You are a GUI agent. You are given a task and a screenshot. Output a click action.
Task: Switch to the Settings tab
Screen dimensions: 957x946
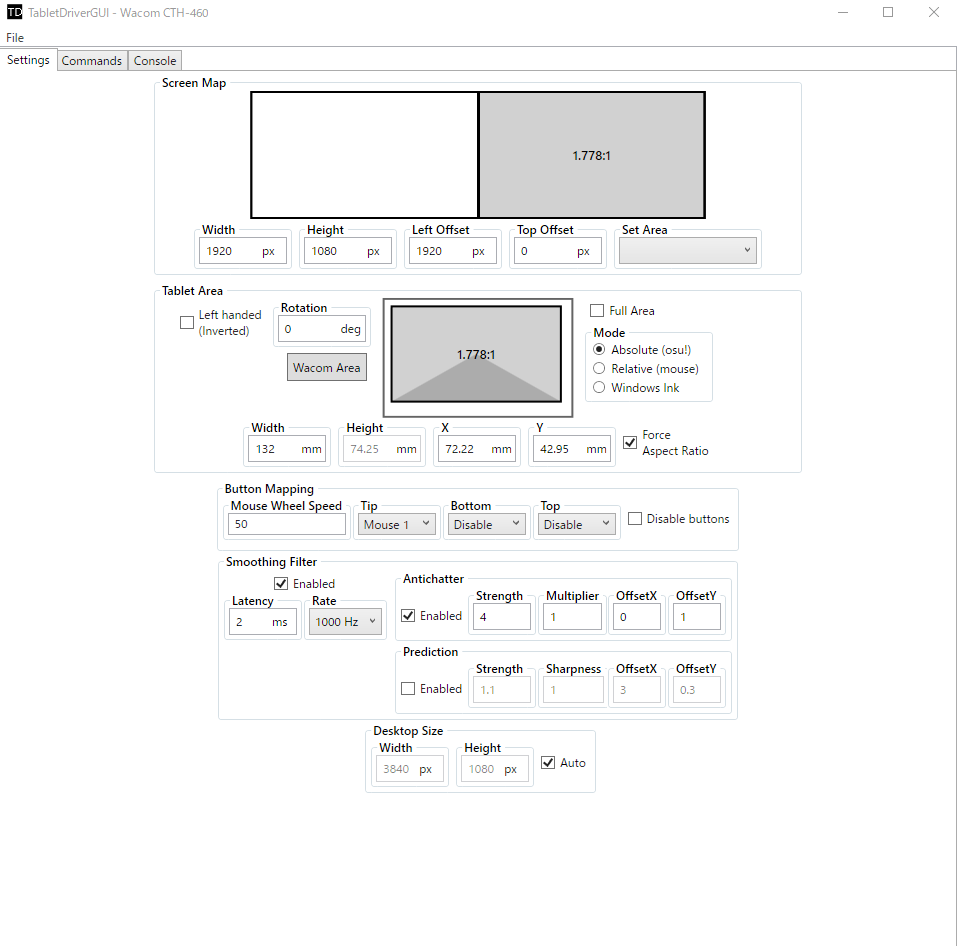coord(29,60)
